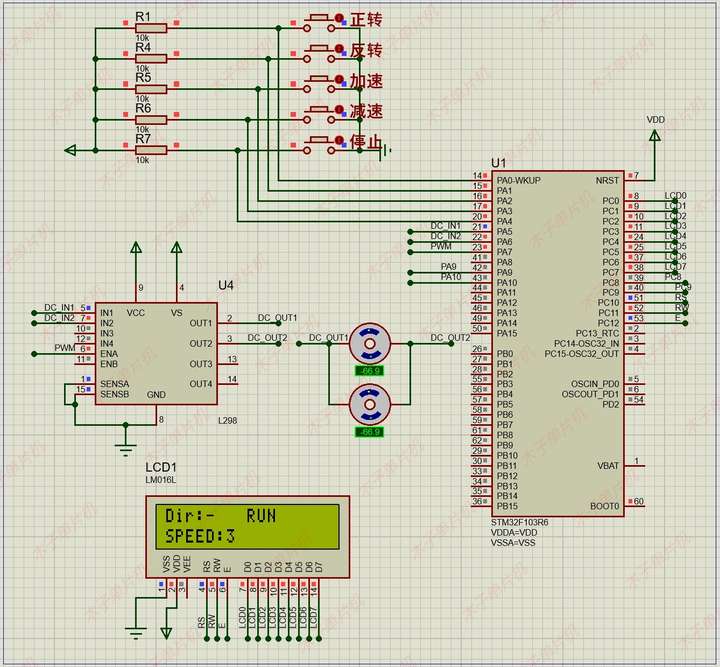Click the LCD1 reference label
The image size is (720, 667).
[161, 467]
